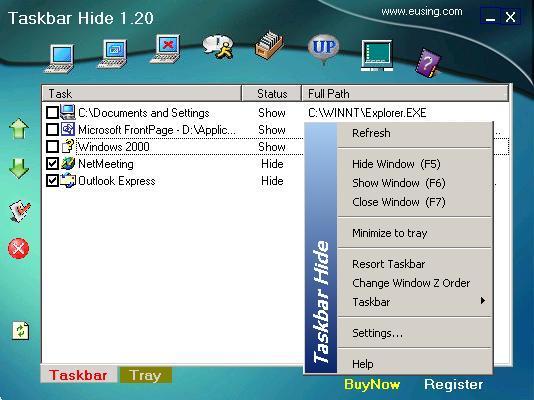Click the UP balloon icon

324,49
